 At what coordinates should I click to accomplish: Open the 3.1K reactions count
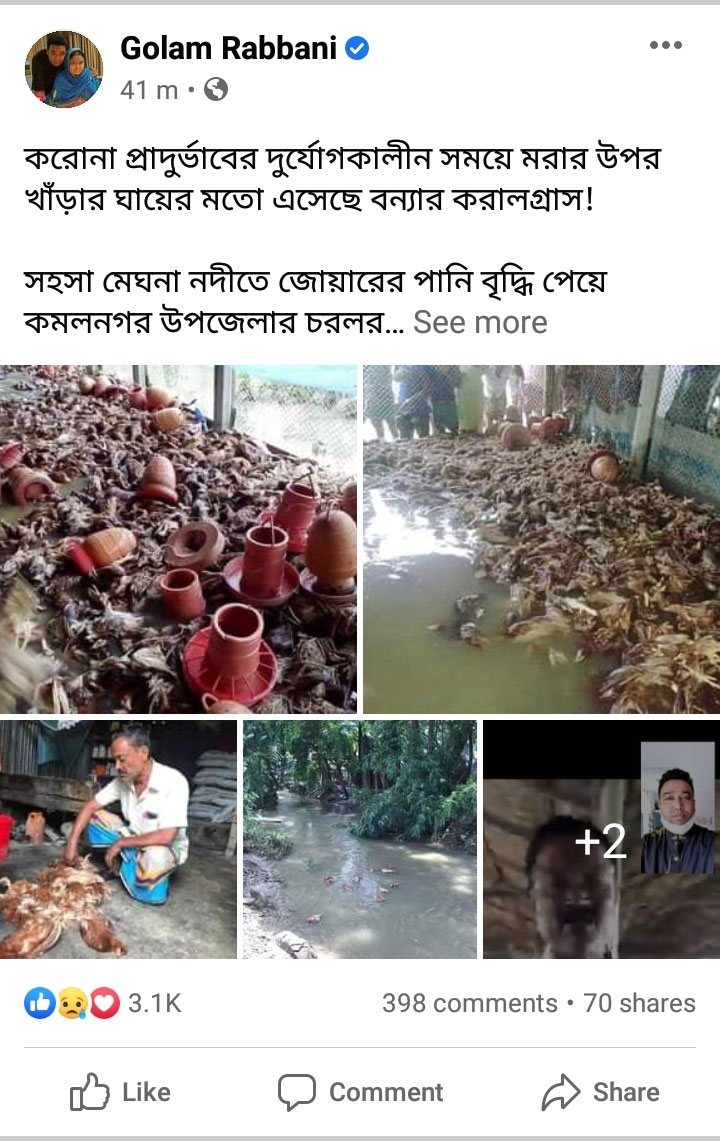(x=154, y=1003)
